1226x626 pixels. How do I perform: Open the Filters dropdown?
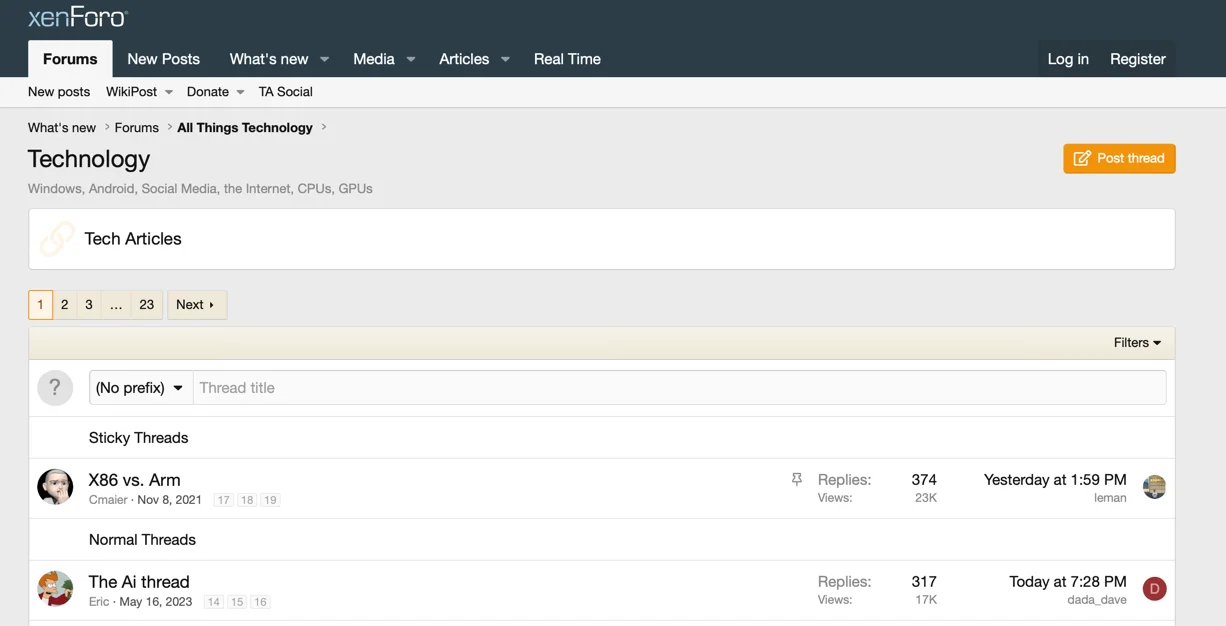[1137, 343]
